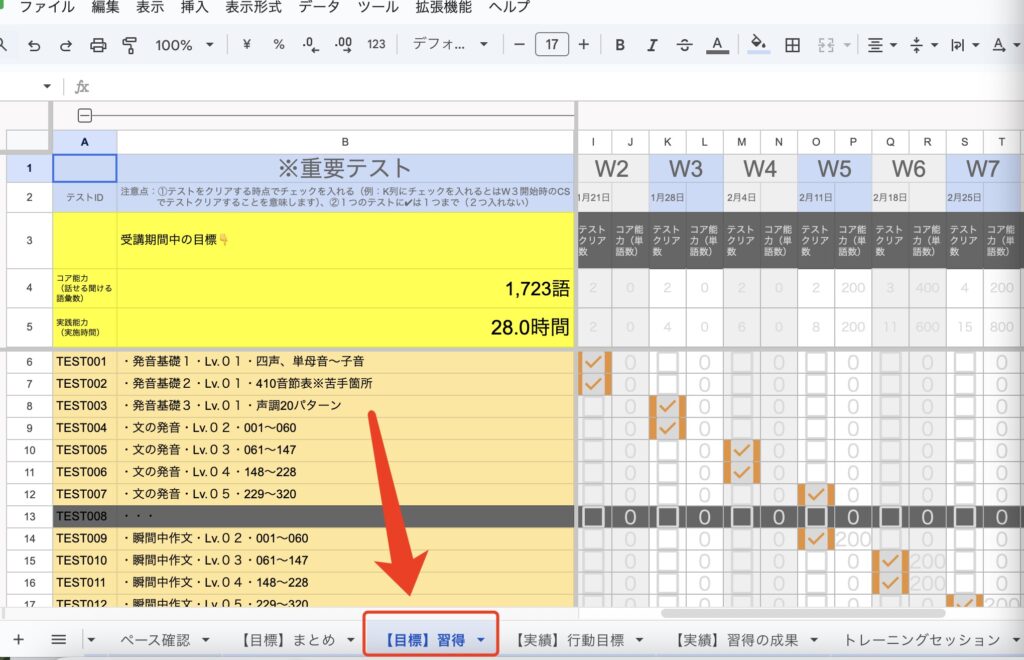The width and height of the screenshot is (1024, 660).
Task: Click the plus button to add sheet
Action: pyautogui.click(x=18, y=640)
